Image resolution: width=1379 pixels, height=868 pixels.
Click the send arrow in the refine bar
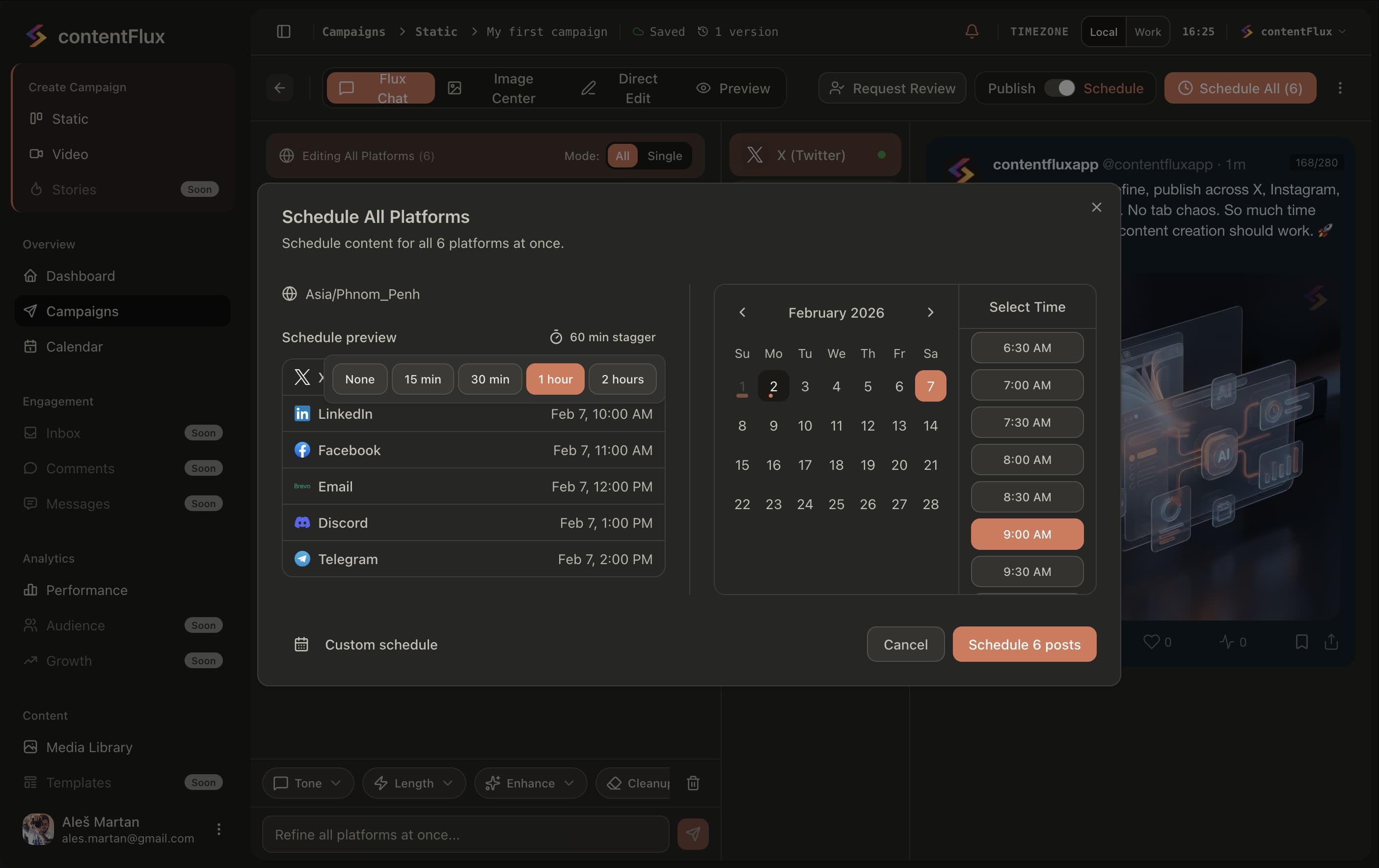coord(693,834)
